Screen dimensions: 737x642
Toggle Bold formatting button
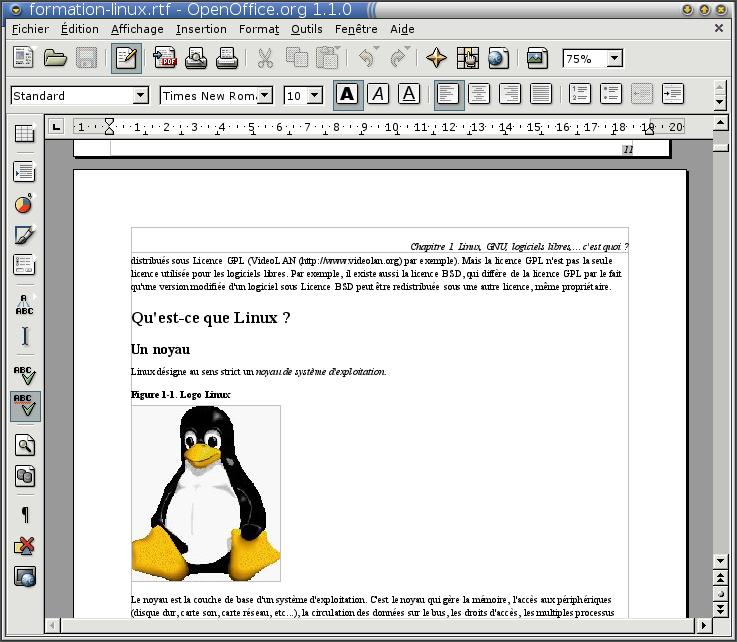tap(347, 94)
